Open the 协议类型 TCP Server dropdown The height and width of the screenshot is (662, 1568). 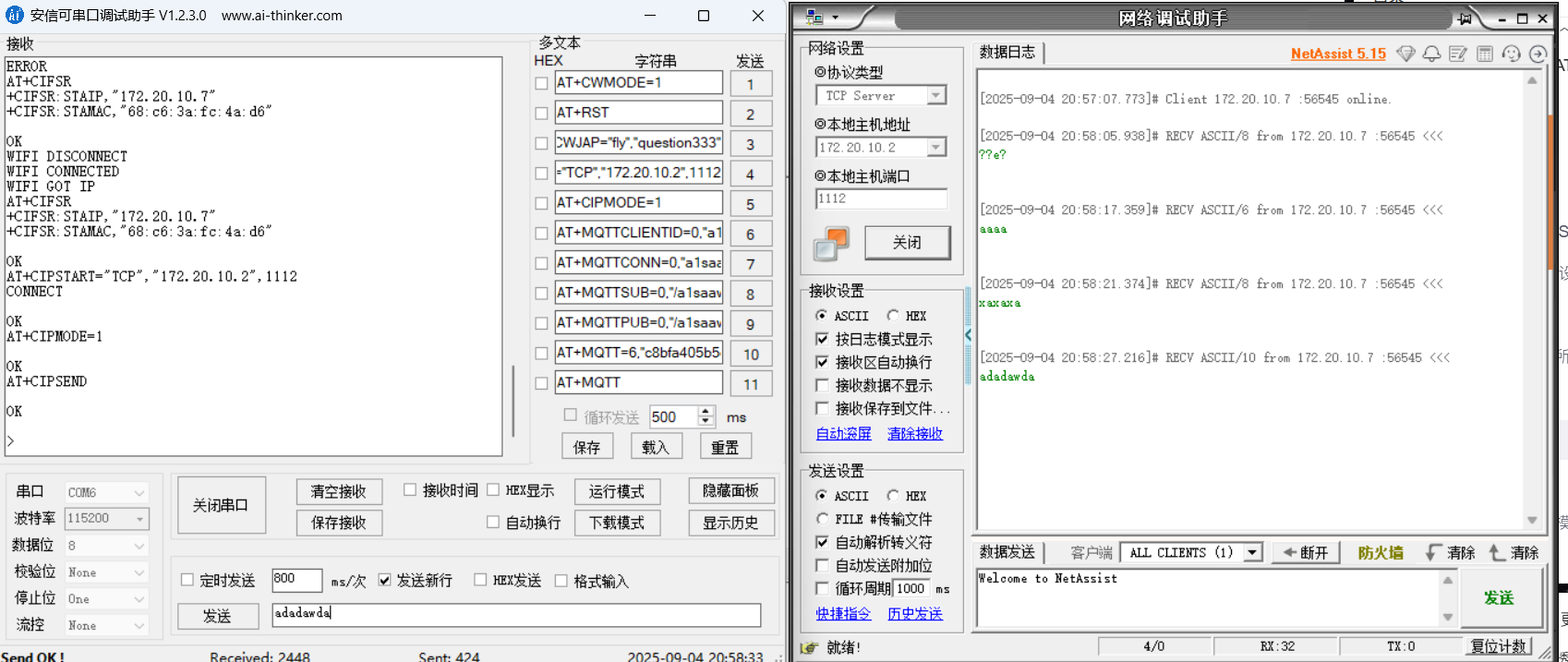pyautogui.click(x=936, y=96)
